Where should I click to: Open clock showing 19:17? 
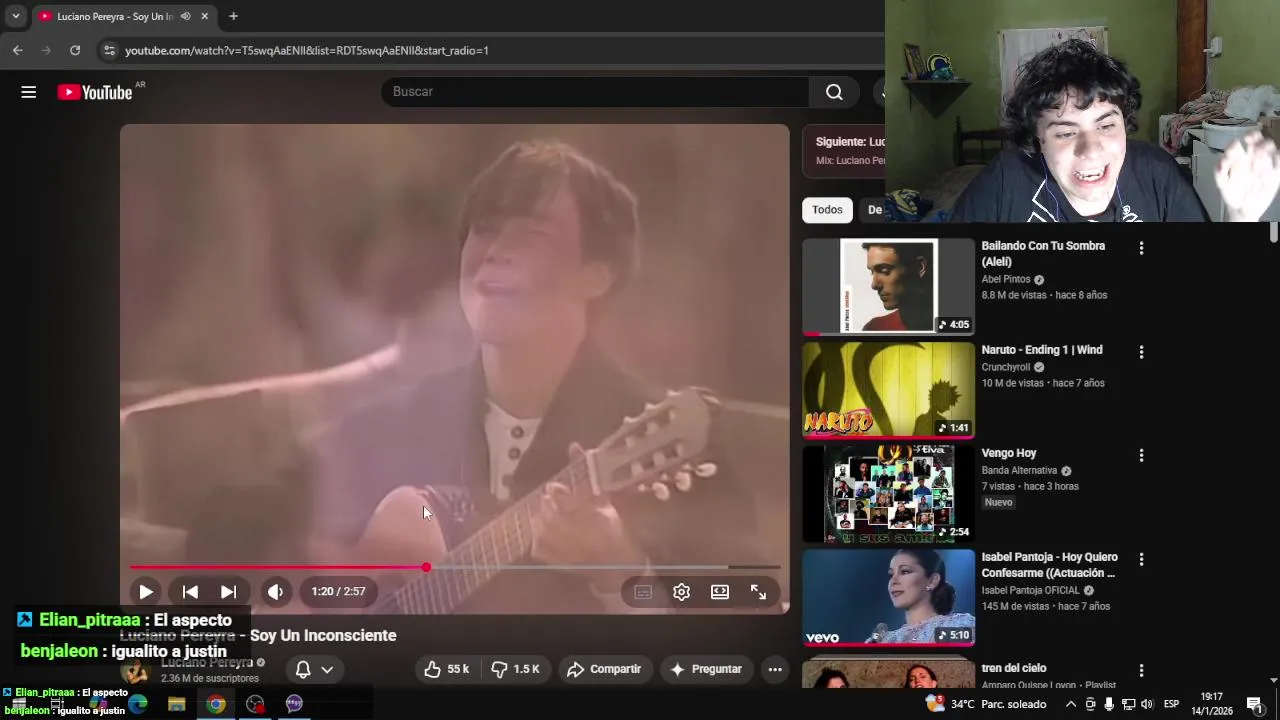pyautogui.click(x=1211, y=704)
